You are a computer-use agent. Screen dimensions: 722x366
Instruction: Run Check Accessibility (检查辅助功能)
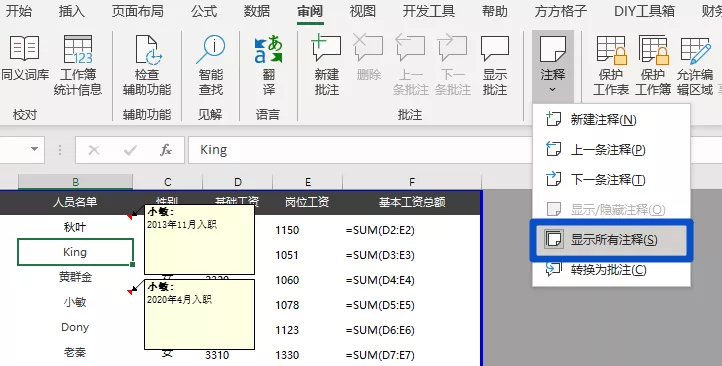(147, 64)
